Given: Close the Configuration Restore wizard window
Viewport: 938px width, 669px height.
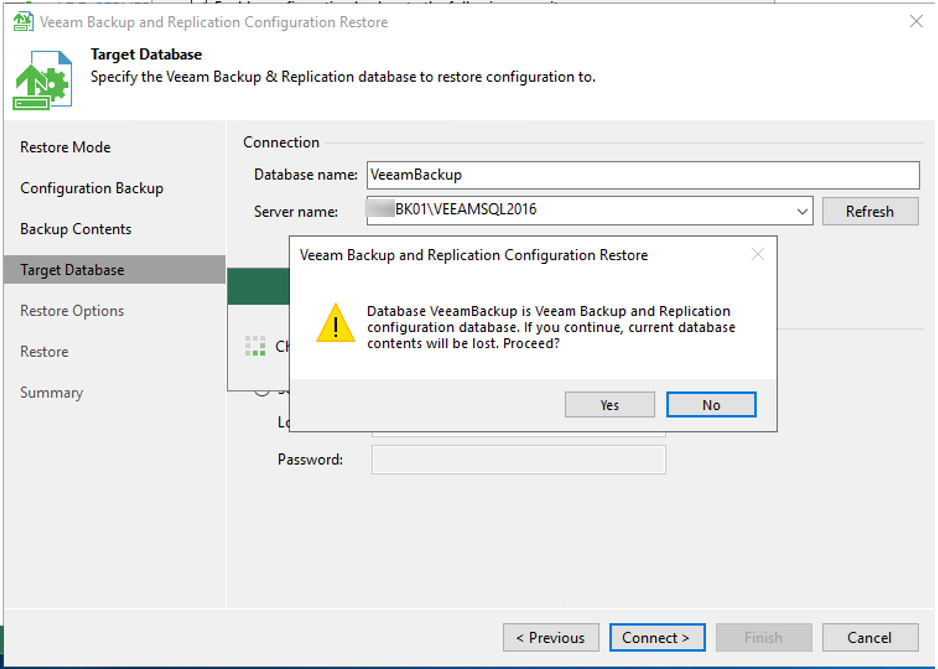Looking at the screenshot, I should coord(916,22).
